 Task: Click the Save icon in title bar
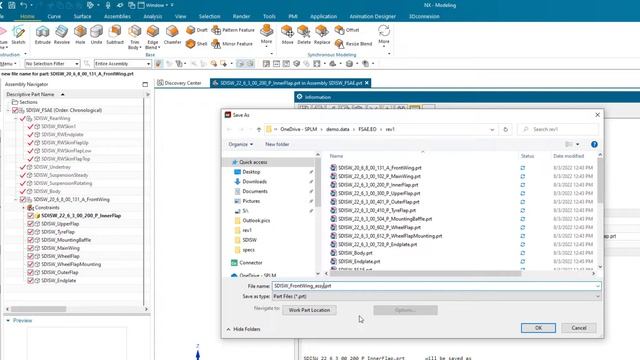[x=12, y=5]
